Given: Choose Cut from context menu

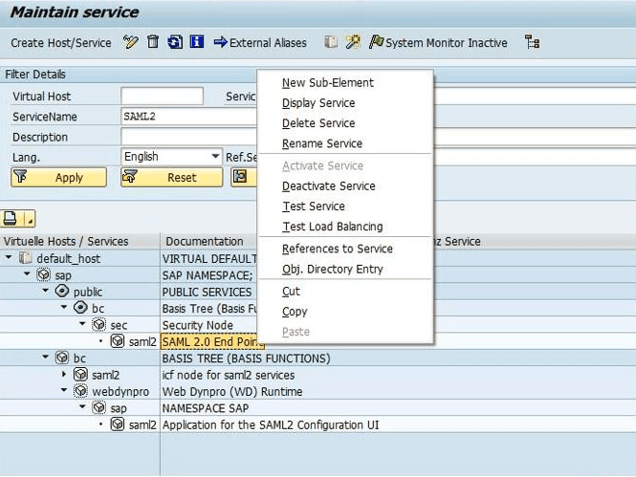Looking at the screenshot, I should [x=291, y=291].
